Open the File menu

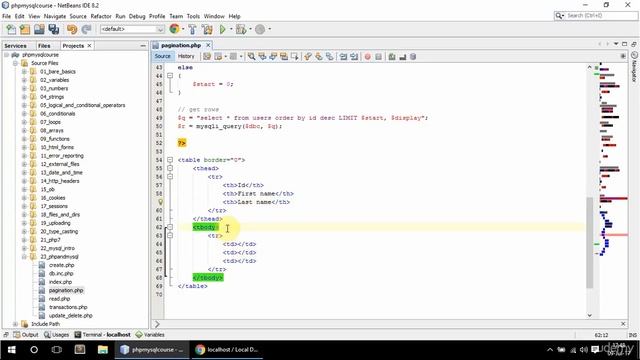coord(7,16)
